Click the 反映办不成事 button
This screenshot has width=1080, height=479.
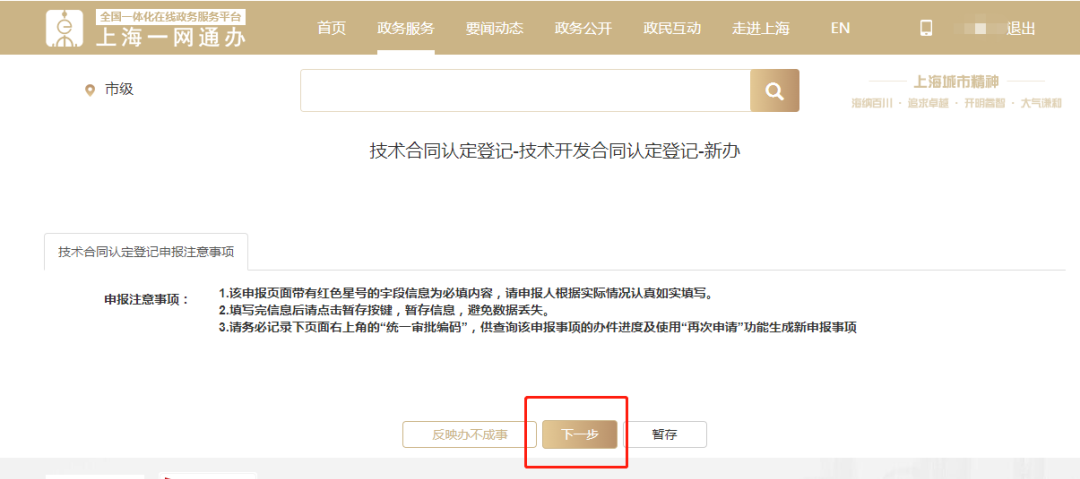470,435
